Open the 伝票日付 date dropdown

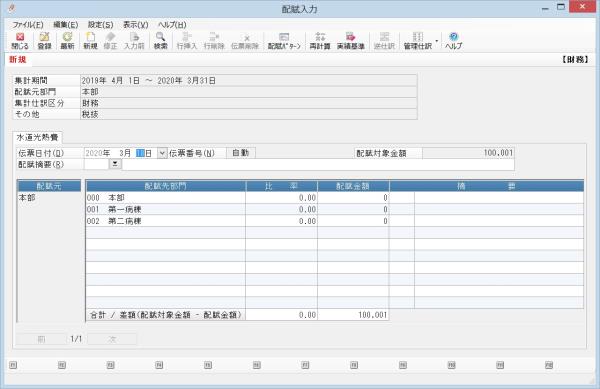[162, 153]
